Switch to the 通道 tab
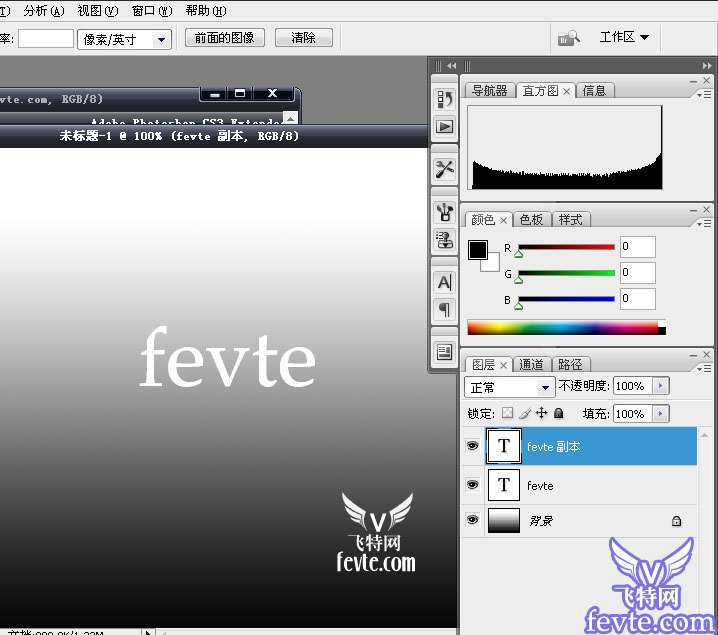 pos(531,364)
